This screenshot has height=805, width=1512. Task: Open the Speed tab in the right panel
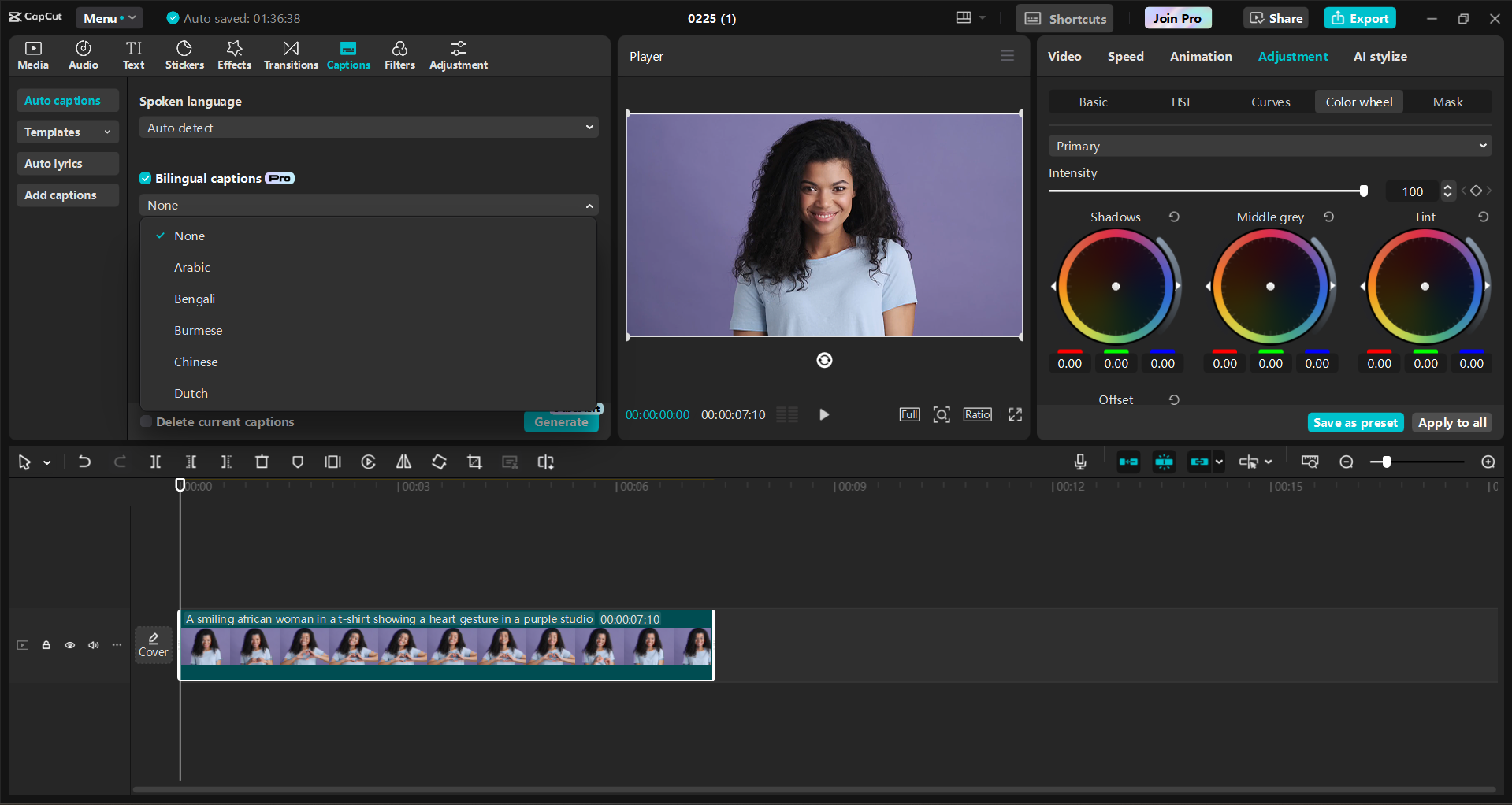[x=1125, y=56]
